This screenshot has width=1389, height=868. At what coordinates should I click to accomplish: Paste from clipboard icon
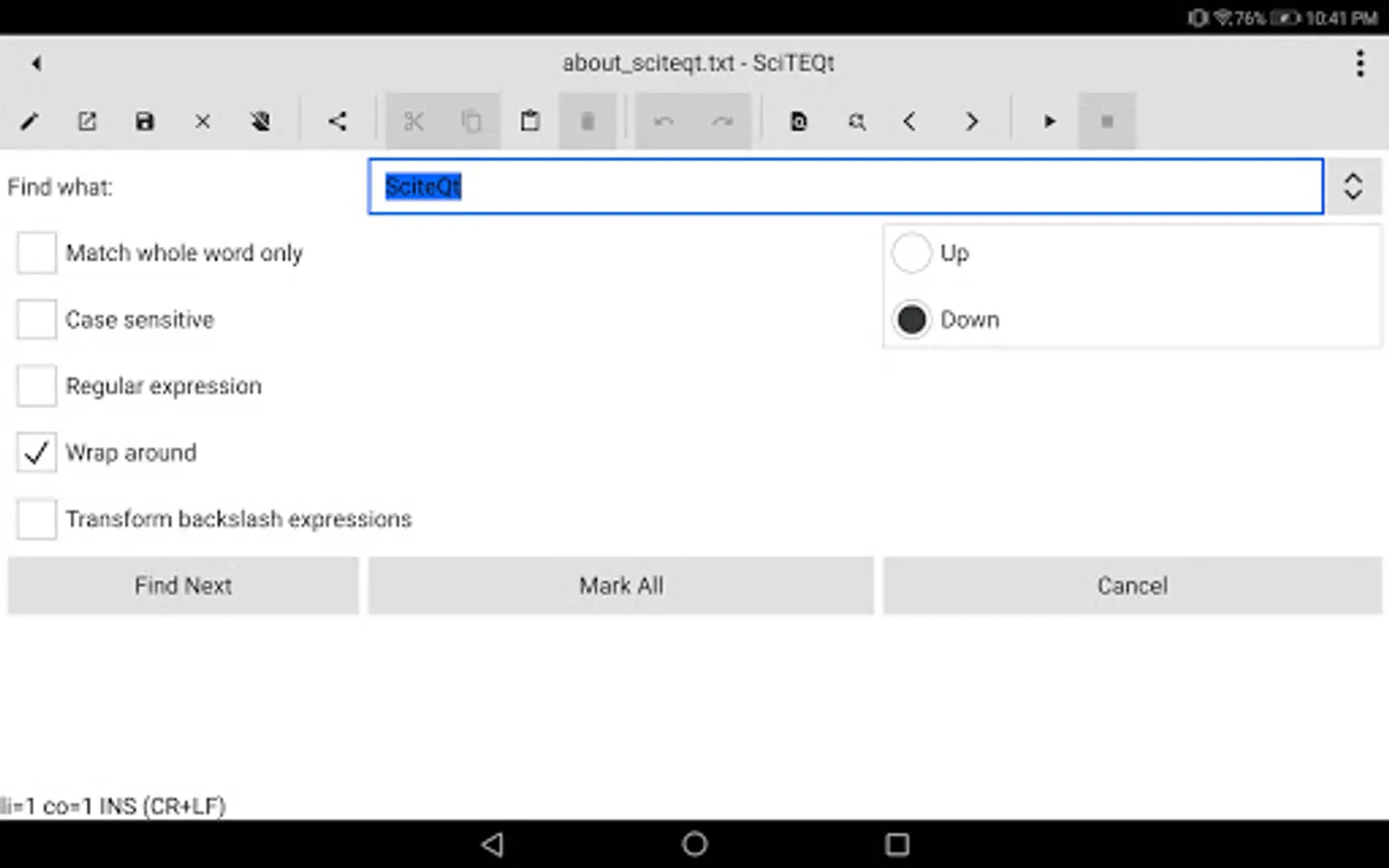pyautogui.click(x=530, y=122)
